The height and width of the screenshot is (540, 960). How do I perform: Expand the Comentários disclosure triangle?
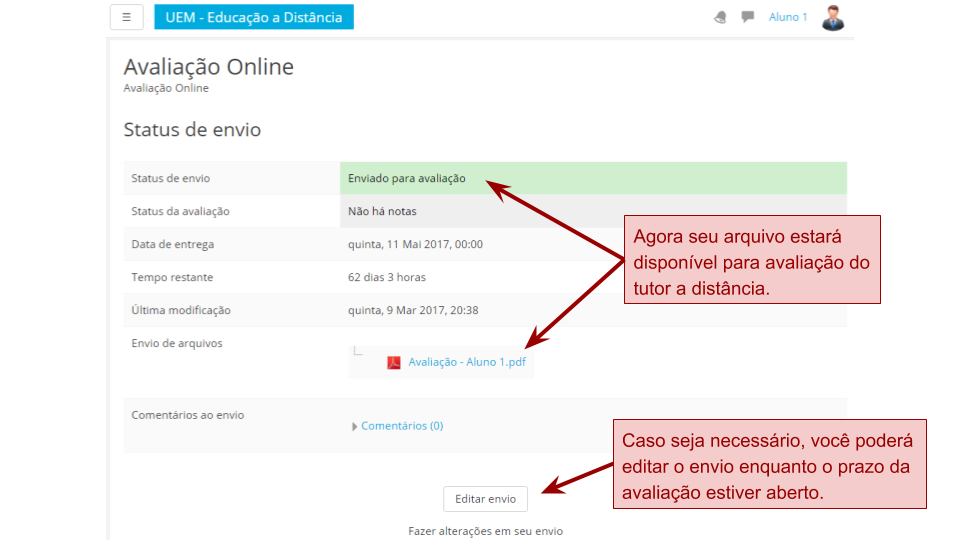(354, 426)
